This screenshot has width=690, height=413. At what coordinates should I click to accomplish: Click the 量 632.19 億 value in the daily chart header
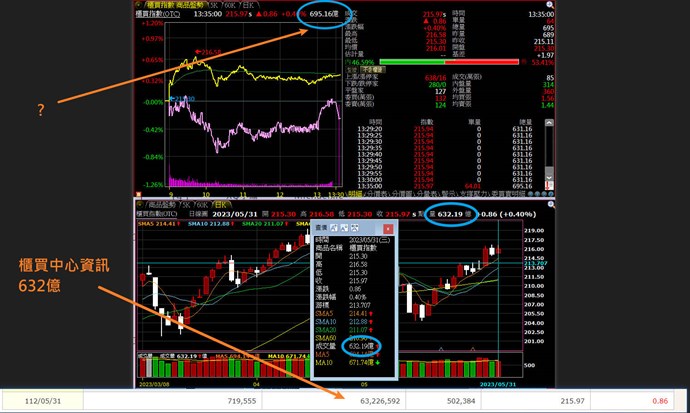[x=450, y=214]
